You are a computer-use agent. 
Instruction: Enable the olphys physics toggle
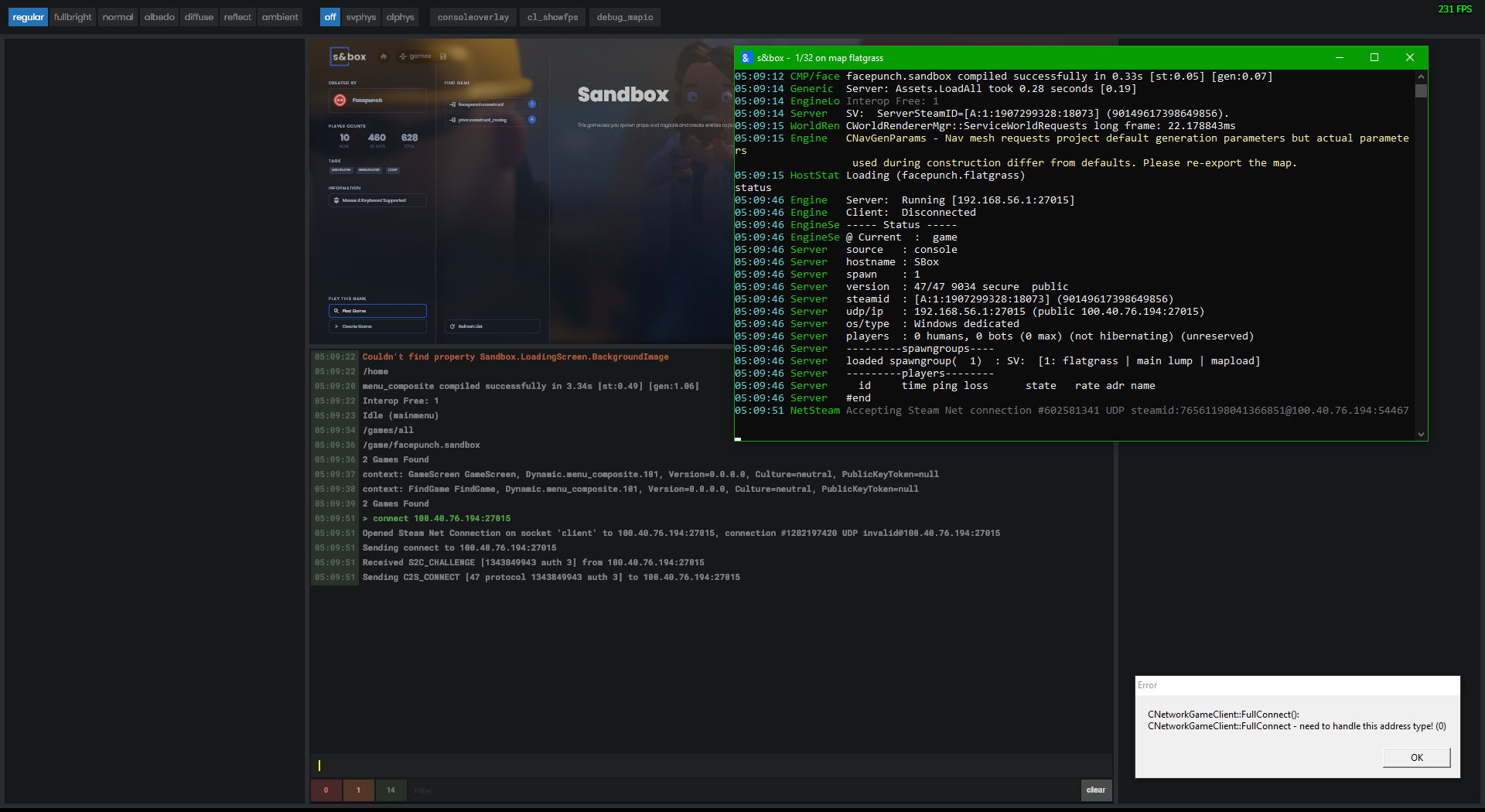tap(399, 16)
